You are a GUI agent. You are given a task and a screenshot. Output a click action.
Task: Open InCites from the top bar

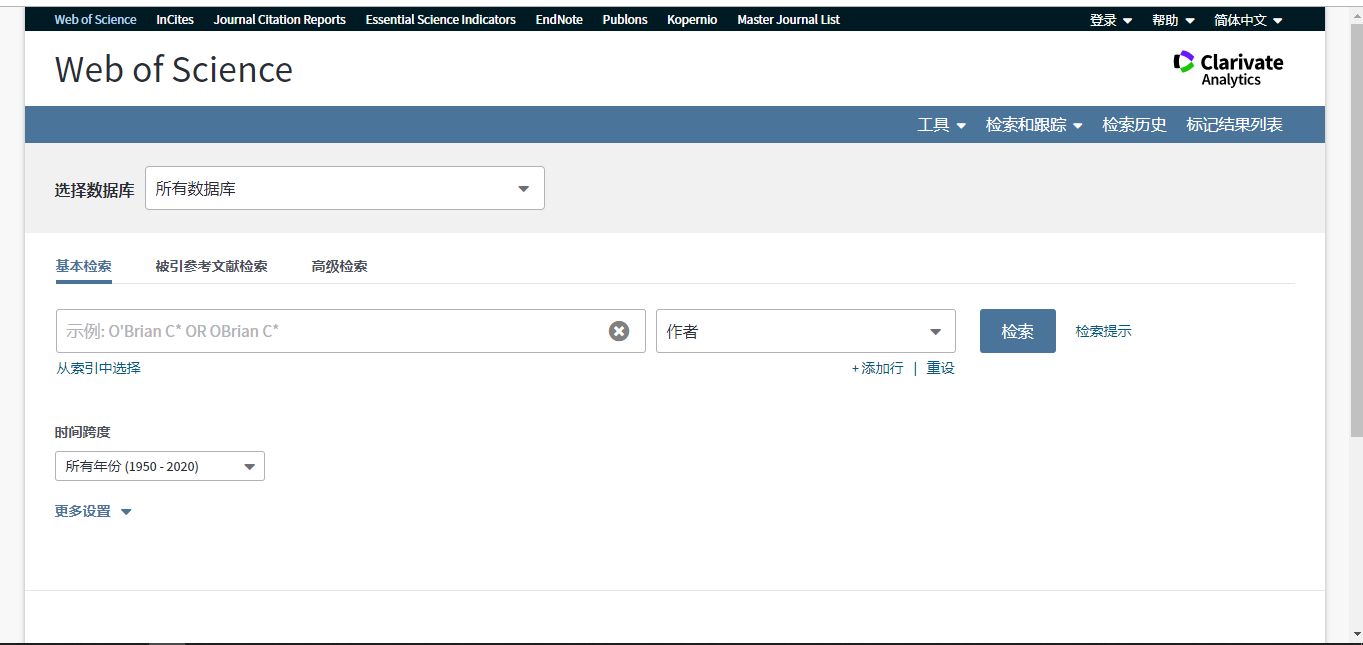coord(175,19)
